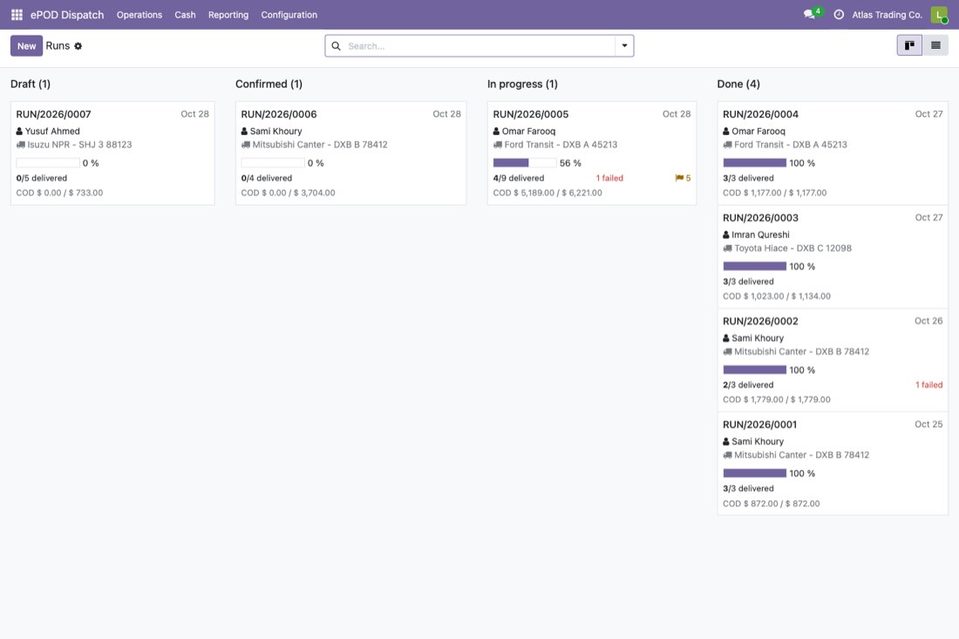Click vehicle Toyota Hiace - DXB C 12098

pos(793,248)
